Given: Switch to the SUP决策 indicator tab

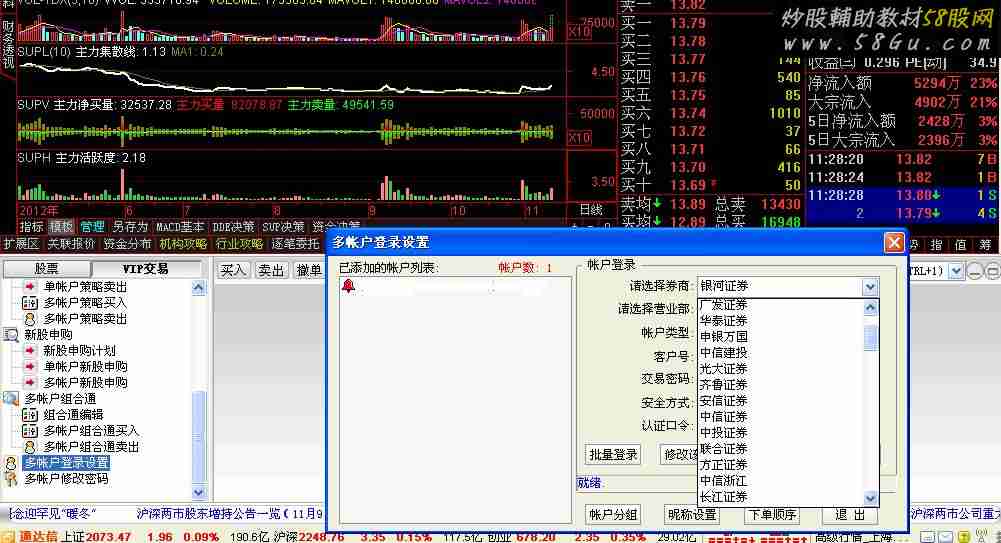Looking at the screenshot, I should [x=283, y=227].
